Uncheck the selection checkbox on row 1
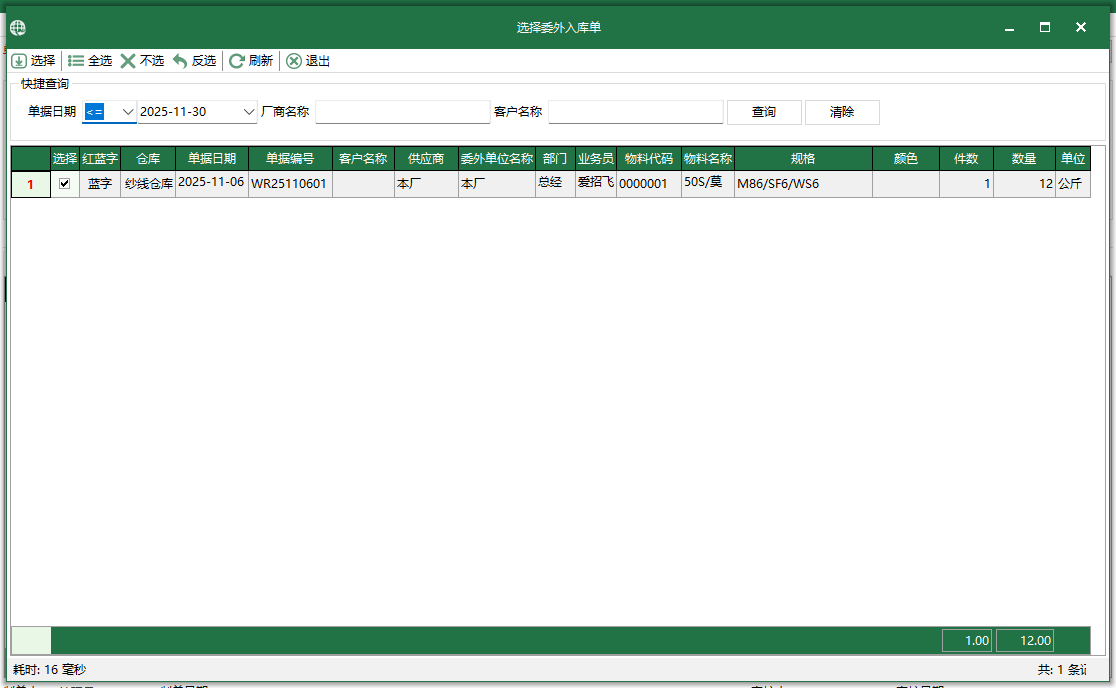 pyautogui.click(x=64, y=184)
